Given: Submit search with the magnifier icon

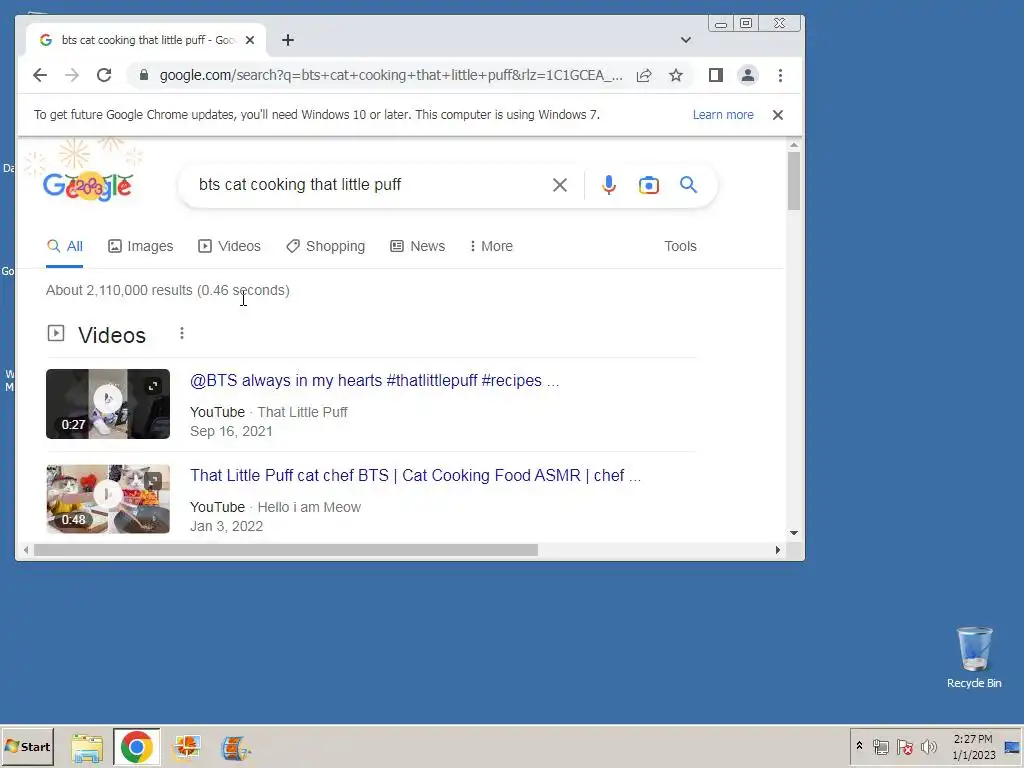Looking at the screenshot, I should point(688,185).
